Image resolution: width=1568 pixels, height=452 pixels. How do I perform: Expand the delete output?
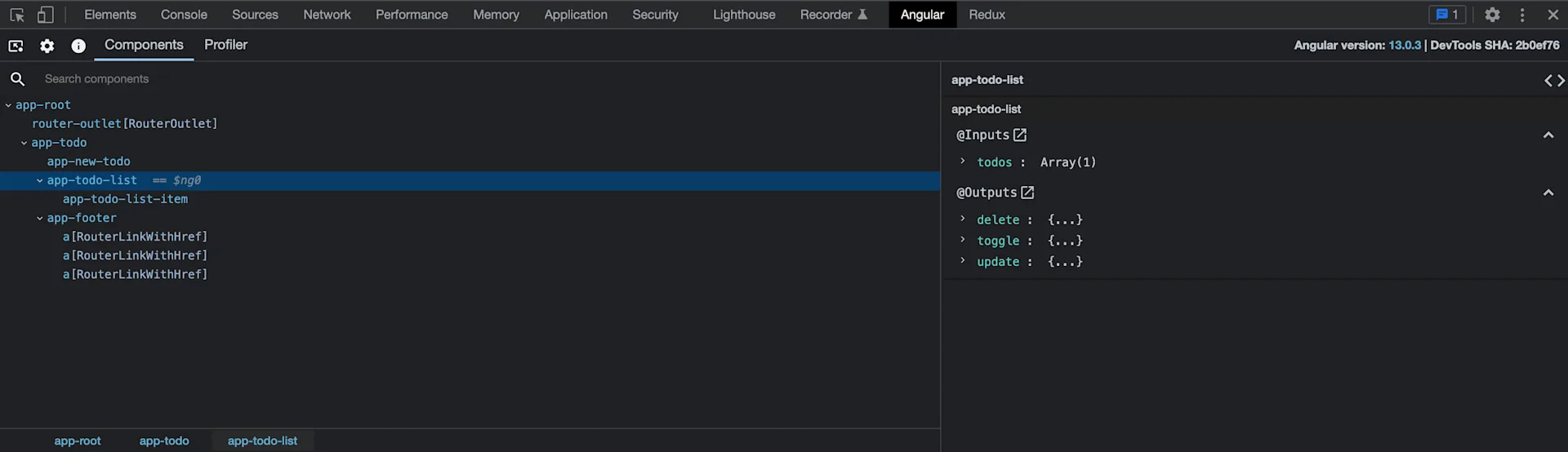963,219
